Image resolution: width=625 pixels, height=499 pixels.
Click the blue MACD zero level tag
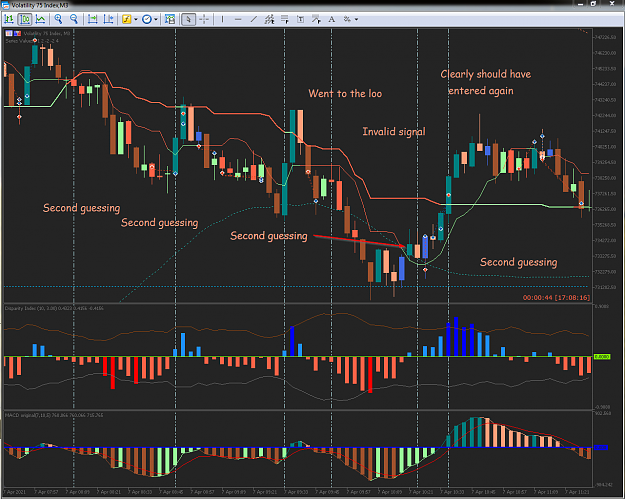point(601,448)
